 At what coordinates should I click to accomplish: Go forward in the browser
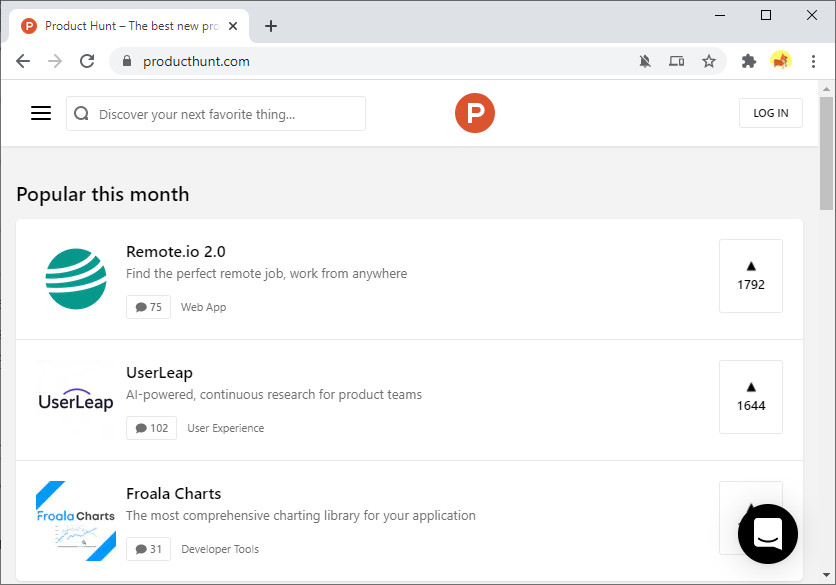click(x=55, y=61)
